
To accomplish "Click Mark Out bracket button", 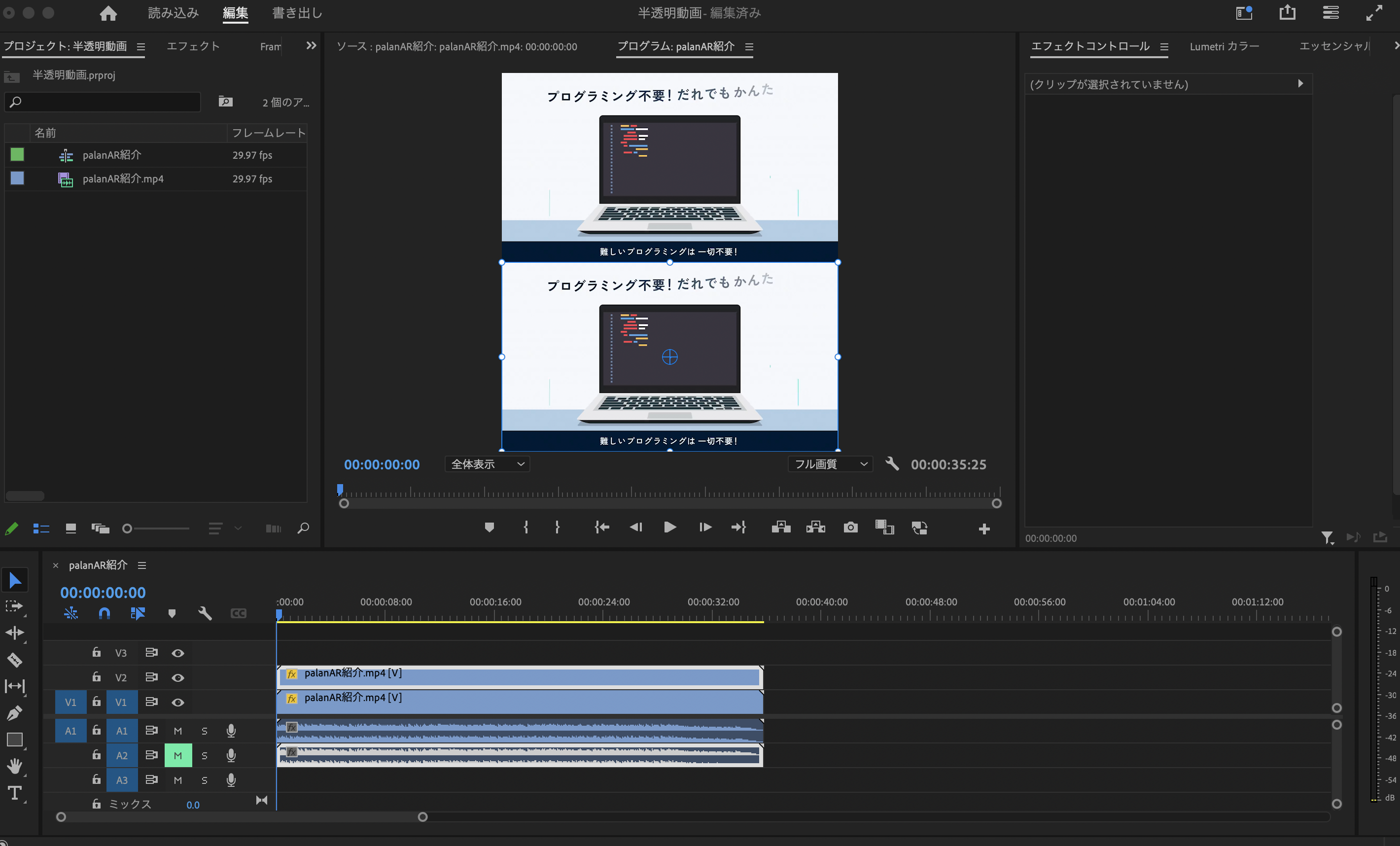I will [x=558, y=528].
